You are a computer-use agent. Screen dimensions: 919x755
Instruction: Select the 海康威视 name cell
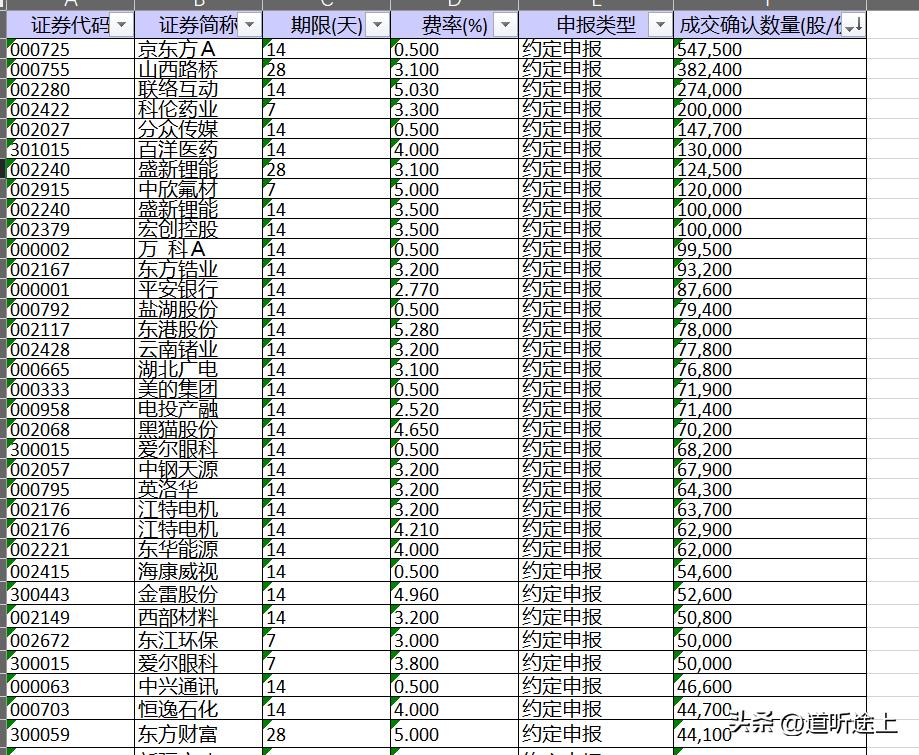[x=198, y=570]
